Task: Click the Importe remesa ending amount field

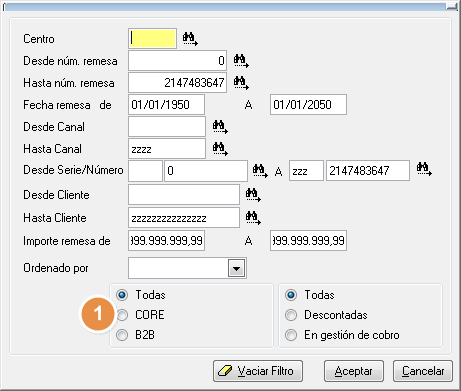Action: point(308,240)
